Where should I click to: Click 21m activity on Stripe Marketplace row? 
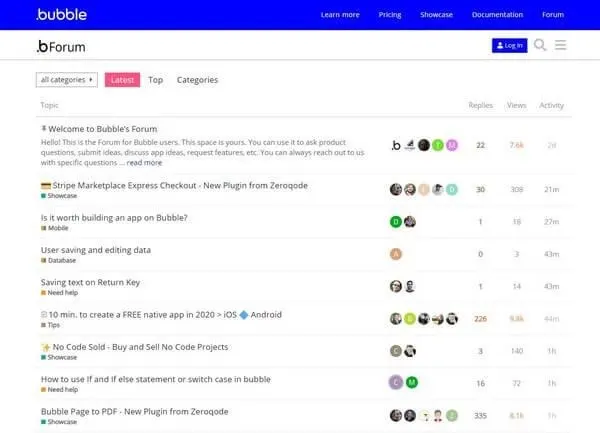coord(551,189)
